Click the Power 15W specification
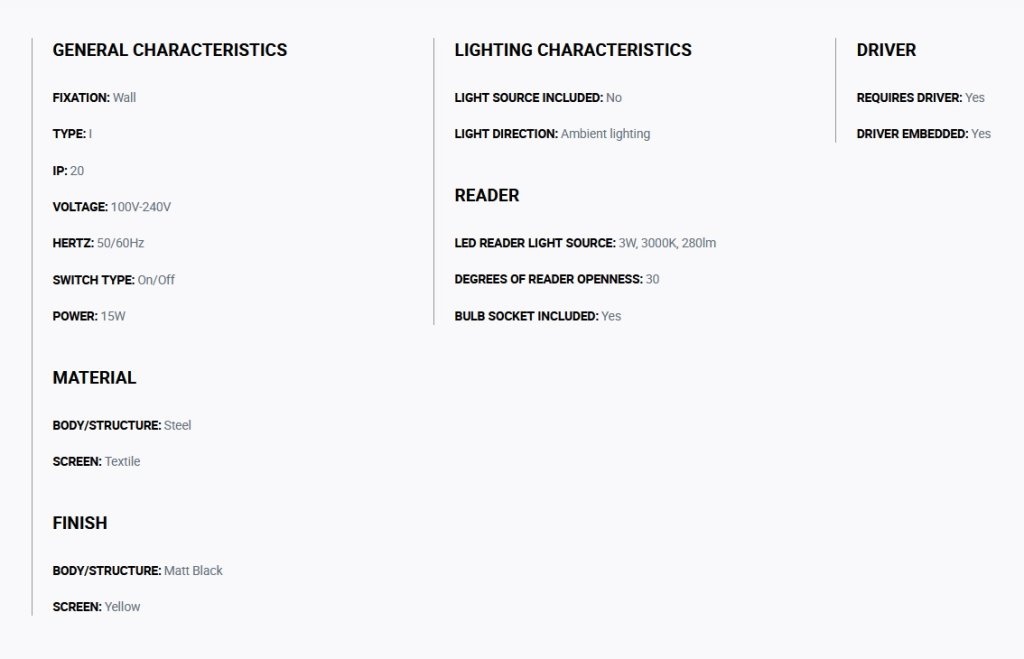This screenshot has height=659, width=1024. click(x=89, y=316)
